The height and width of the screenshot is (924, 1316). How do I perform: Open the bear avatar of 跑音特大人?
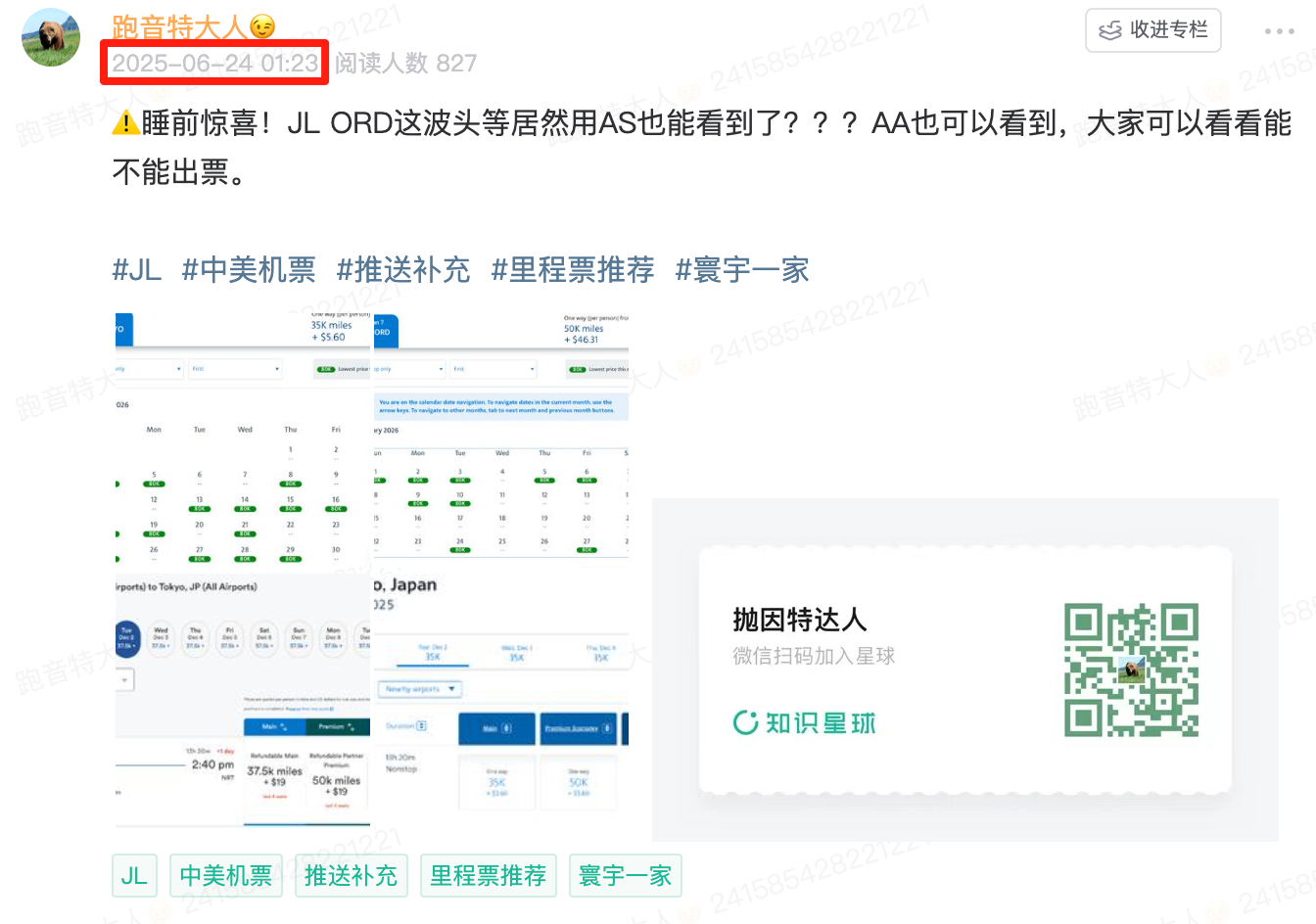click(x=51, y=37)
